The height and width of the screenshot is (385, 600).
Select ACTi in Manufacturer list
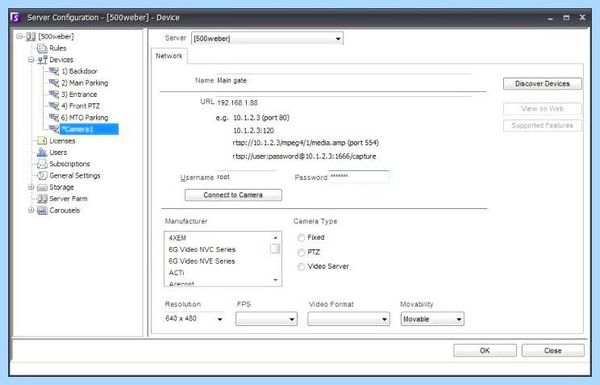click(176, 273)
